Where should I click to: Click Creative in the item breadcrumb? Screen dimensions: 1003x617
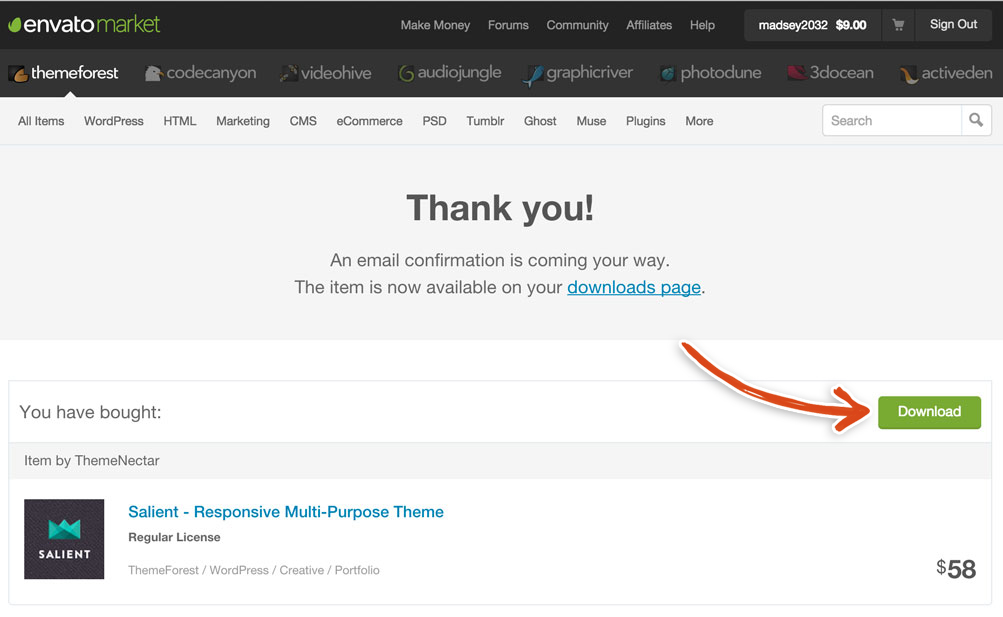[x=301, y=570]
